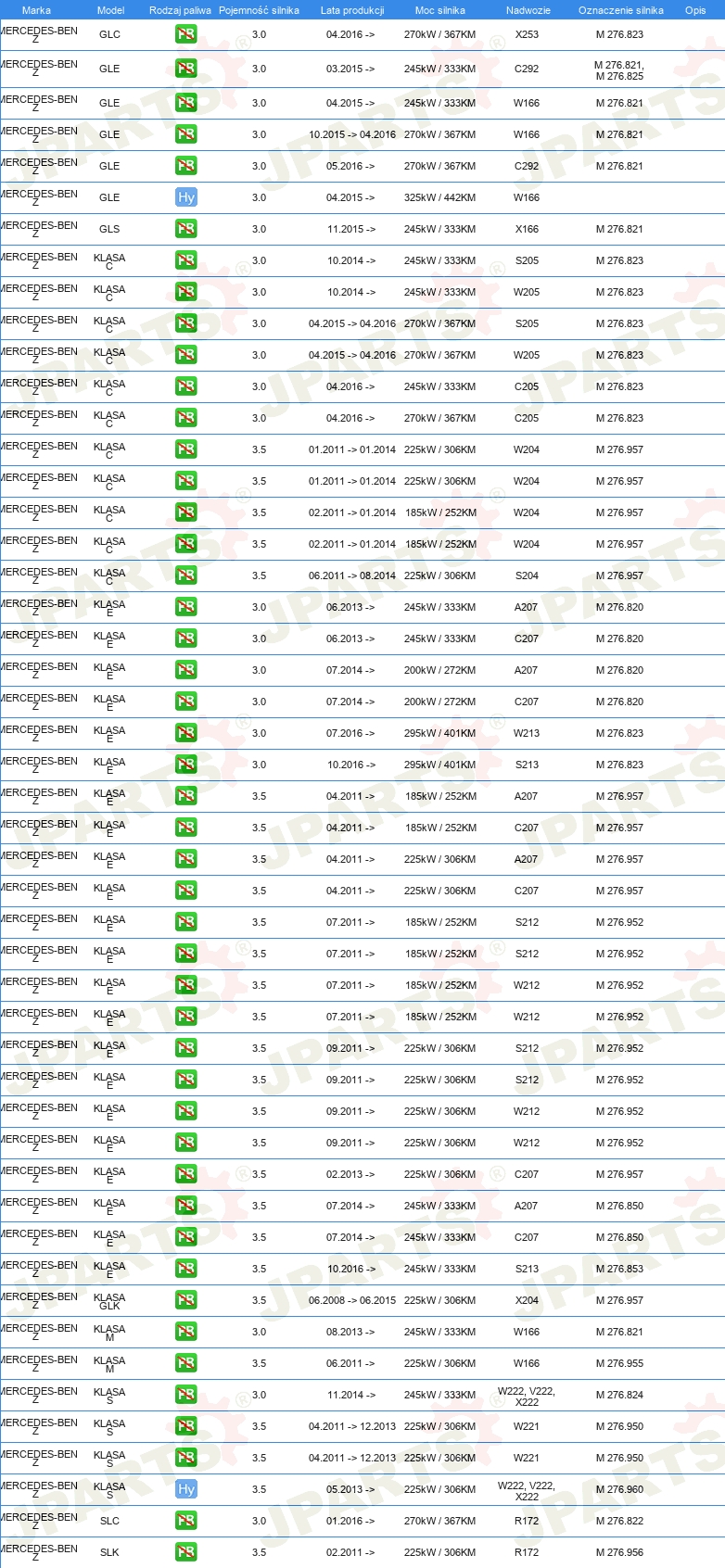Click petrol icon in Klasa C S204 row

click(186, 575)
